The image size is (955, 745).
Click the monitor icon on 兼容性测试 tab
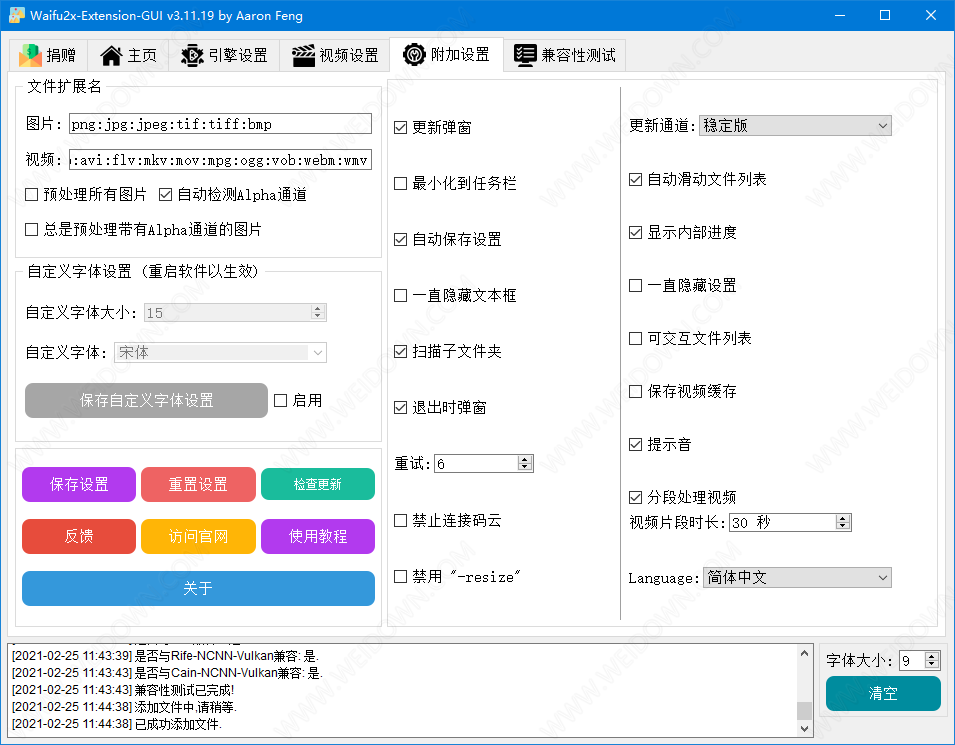click(525, 55)
